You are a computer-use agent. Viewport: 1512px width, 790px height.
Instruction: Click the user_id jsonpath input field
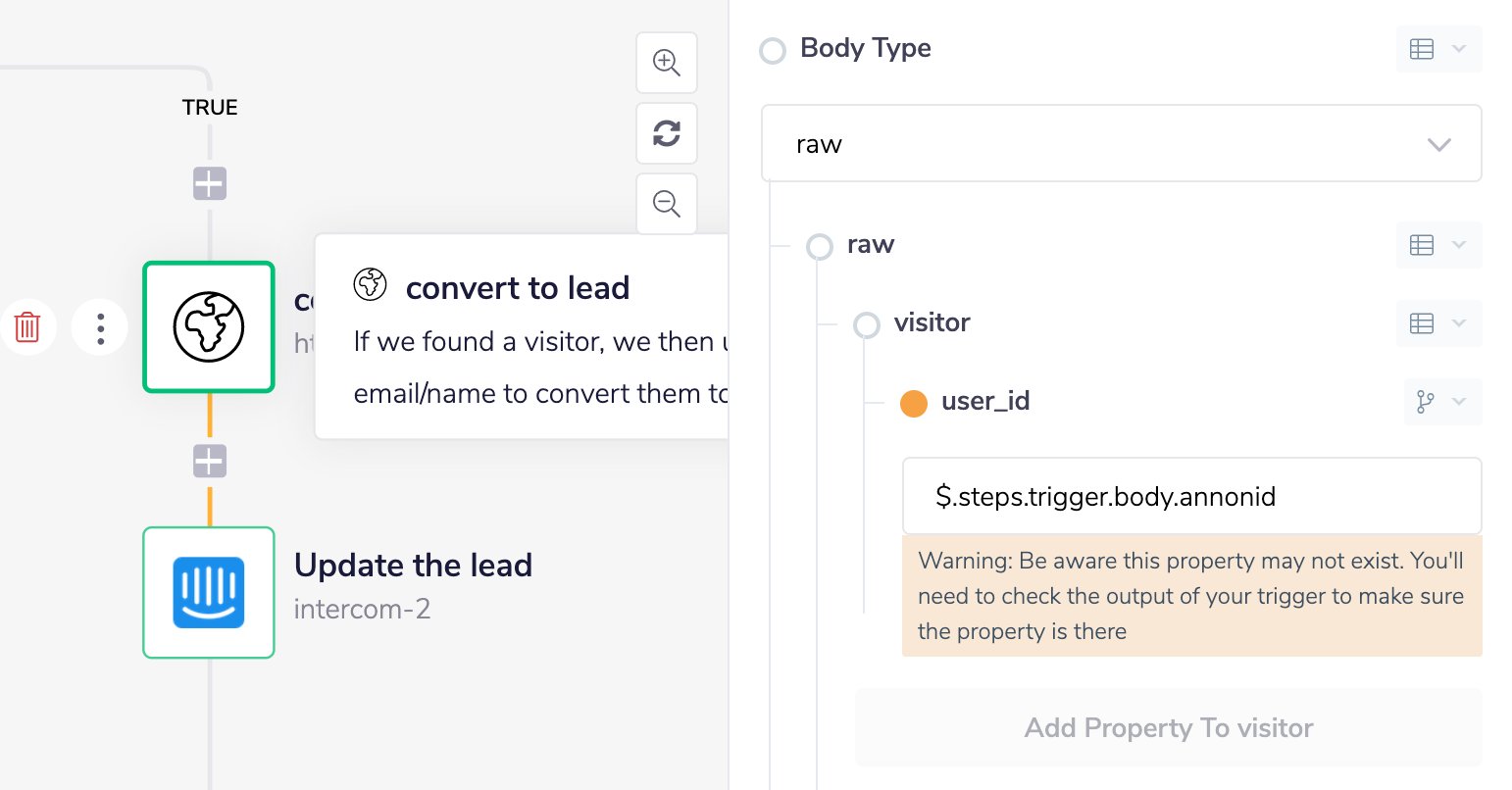pos(1191,496)
